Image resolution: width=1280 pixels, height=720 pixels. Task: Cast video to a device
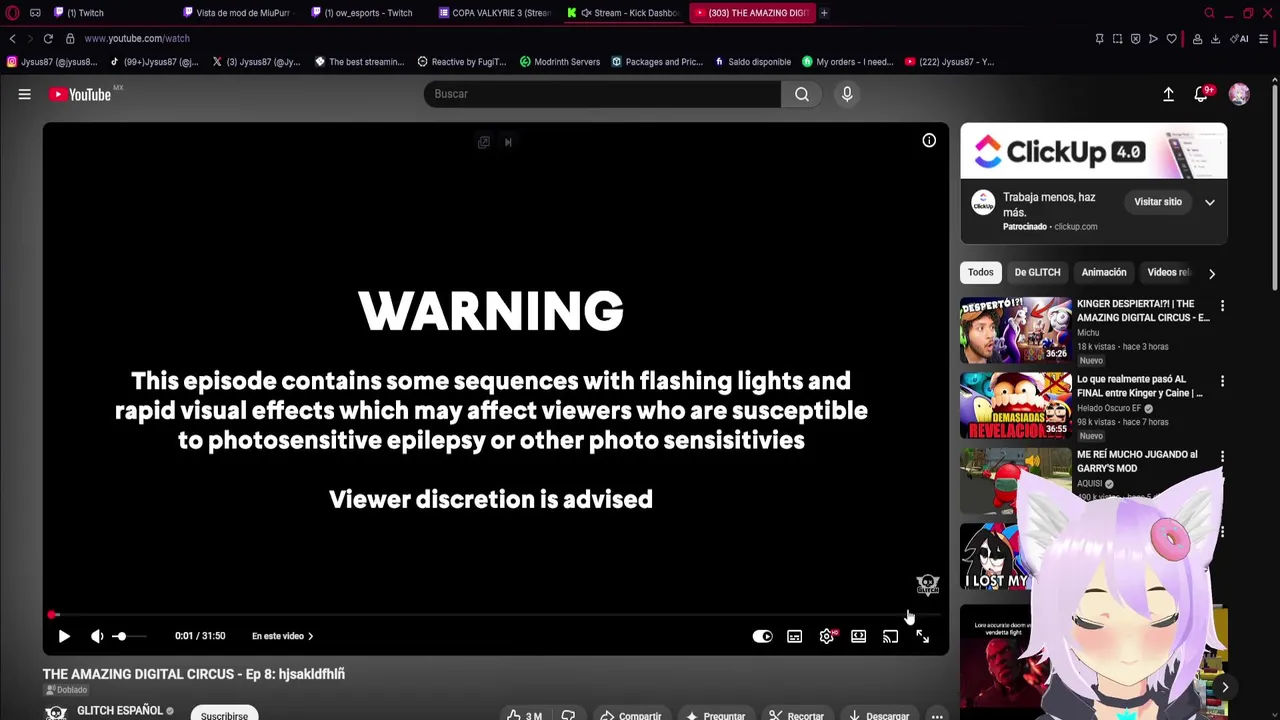coord(890,636)
